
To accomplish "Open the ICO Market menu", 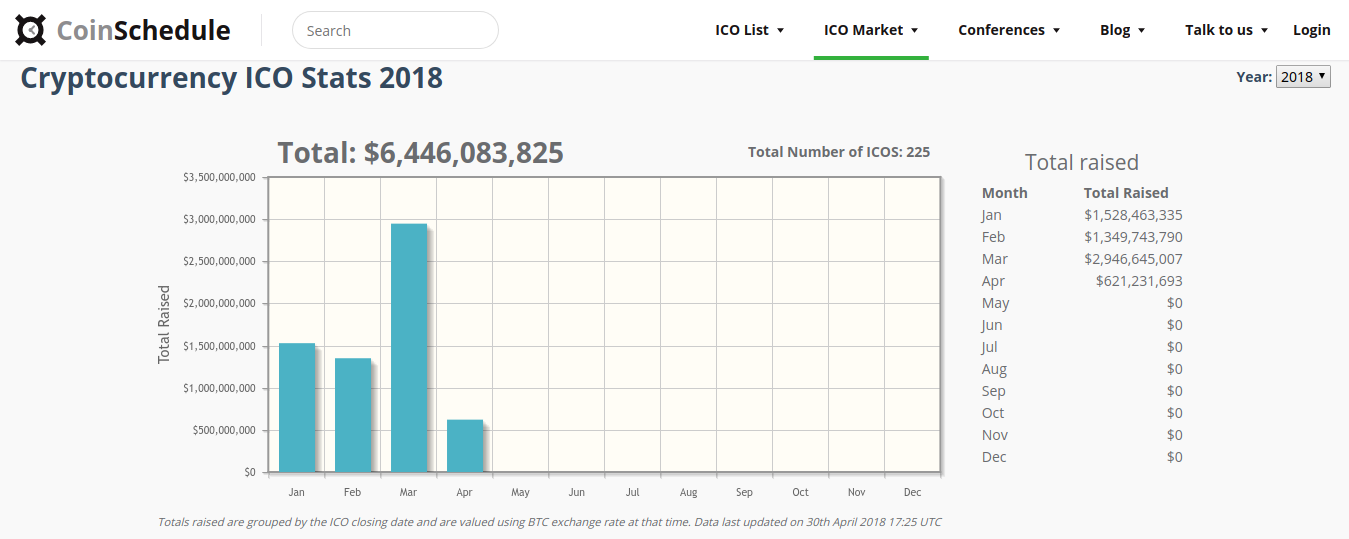I will tap(871, 30).
